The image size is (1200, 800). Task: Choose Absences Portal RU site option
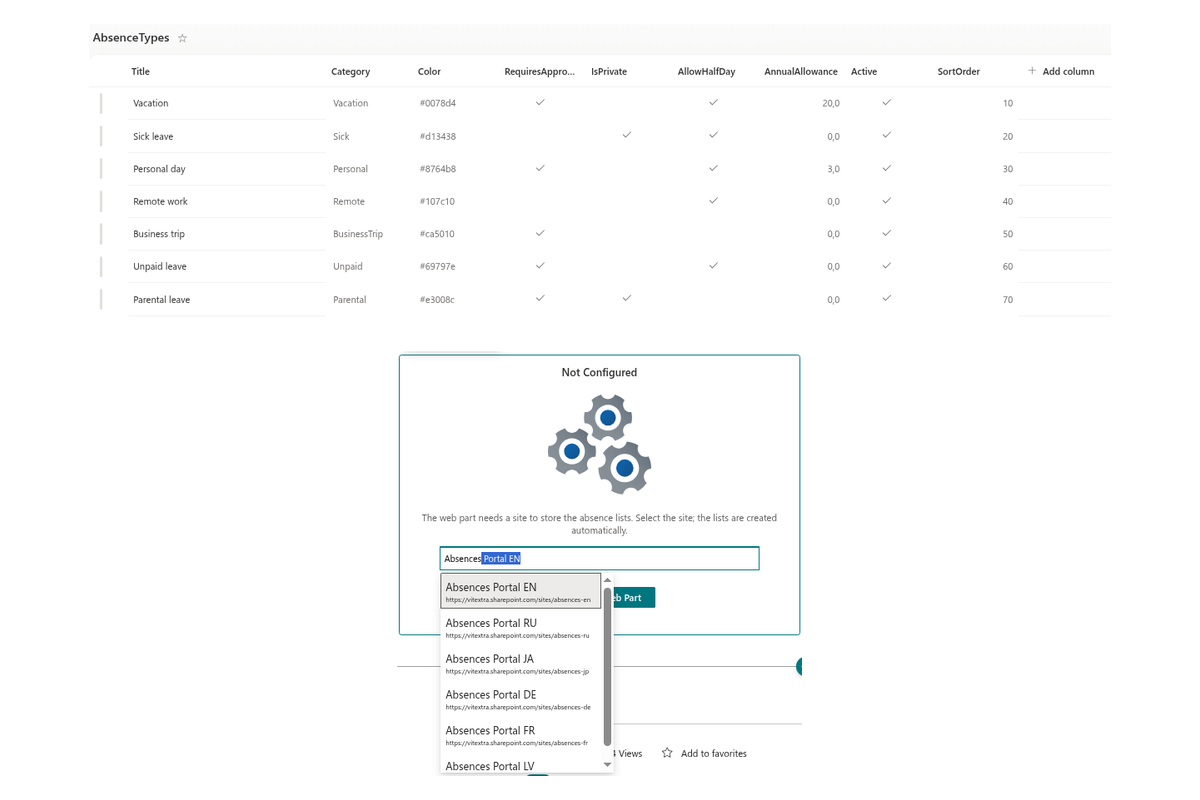(521, 627)
